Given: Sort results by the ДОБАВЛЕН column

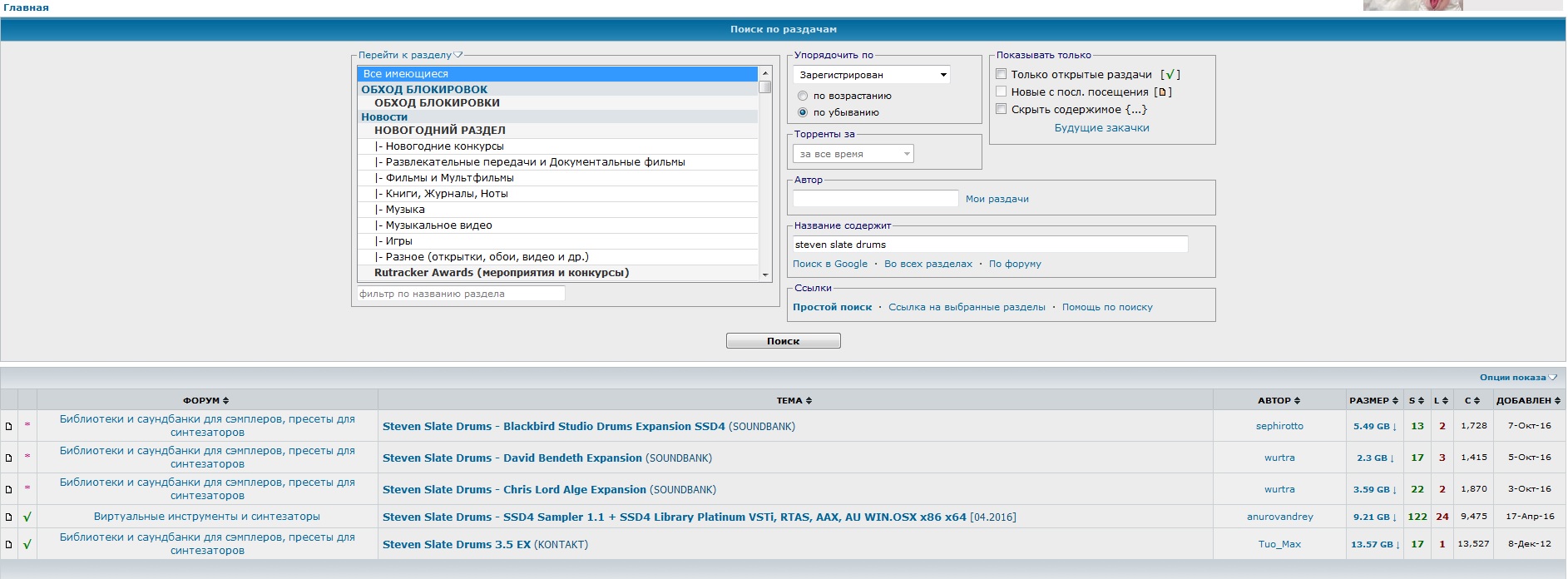Looking at the screenshot, I should [1528, 400].
